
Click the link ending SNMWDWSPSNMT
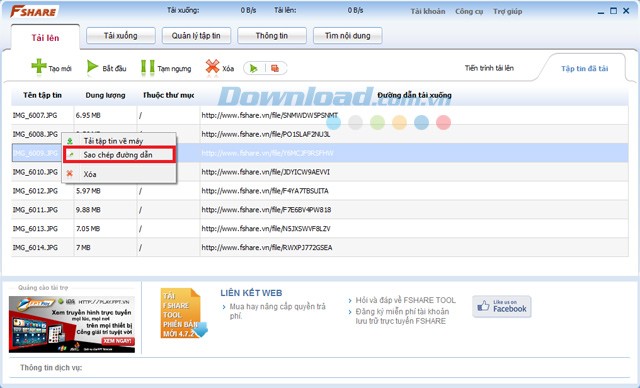pyautogui.click(x=270, y=115)
